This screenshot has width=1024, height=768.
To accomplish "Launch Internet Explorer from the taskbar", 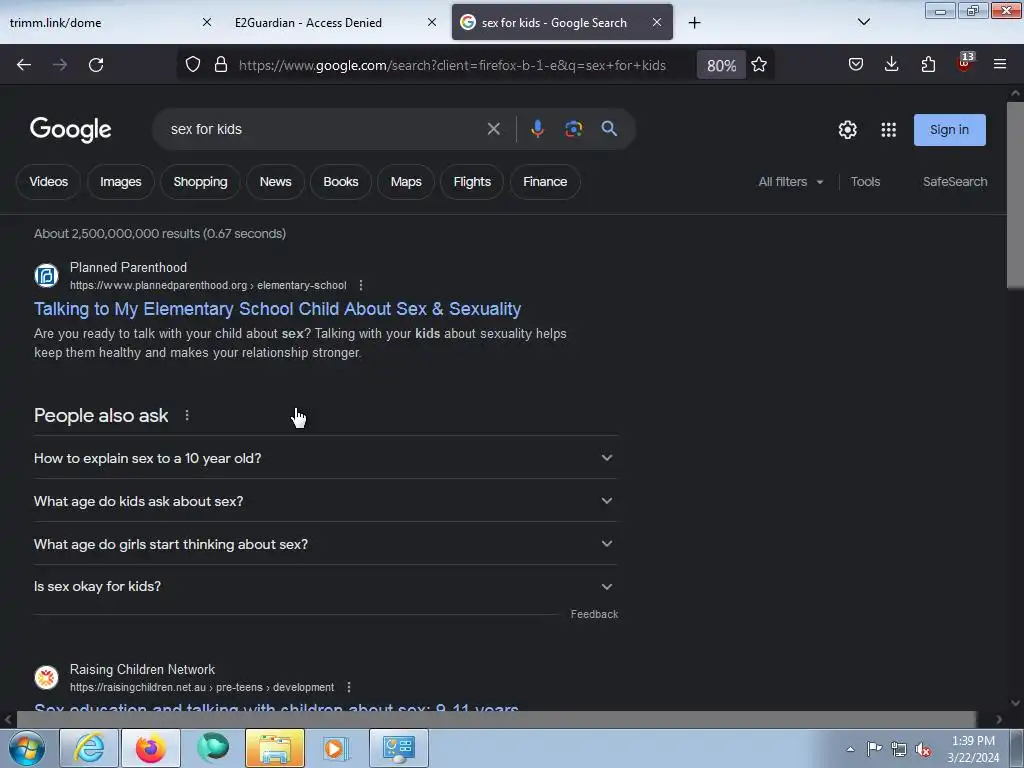I will (x=89, y=748).
